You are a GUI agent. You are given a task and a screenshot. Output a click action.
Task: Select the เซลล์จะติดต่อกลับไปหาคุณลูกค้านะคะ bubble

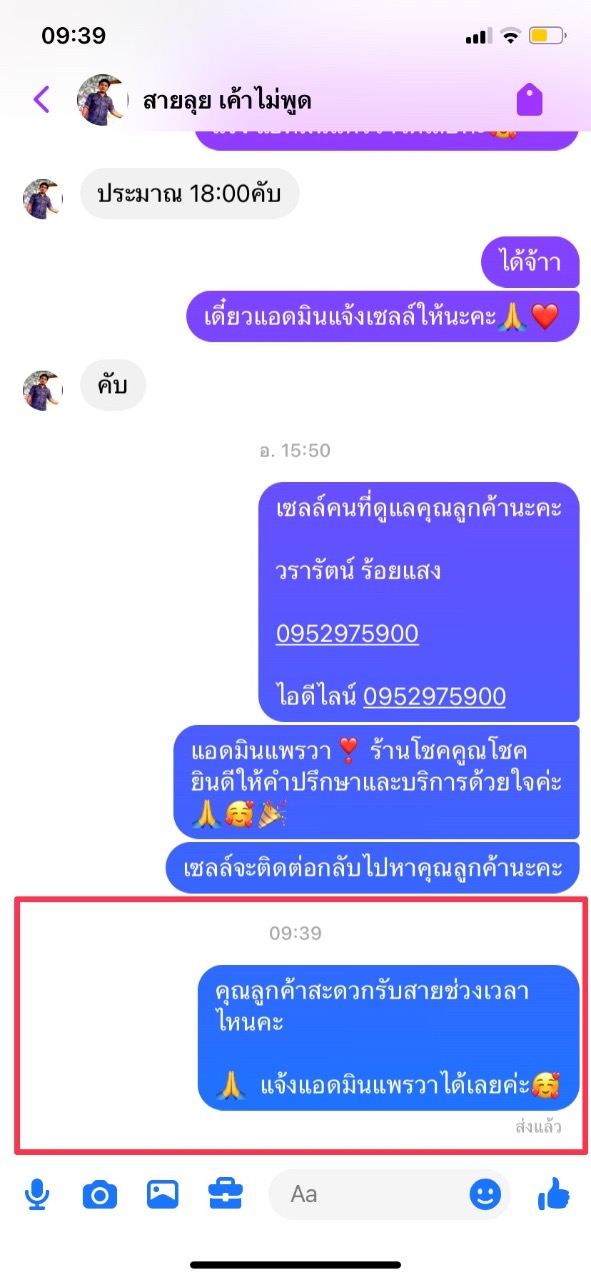tap(373, 868)
